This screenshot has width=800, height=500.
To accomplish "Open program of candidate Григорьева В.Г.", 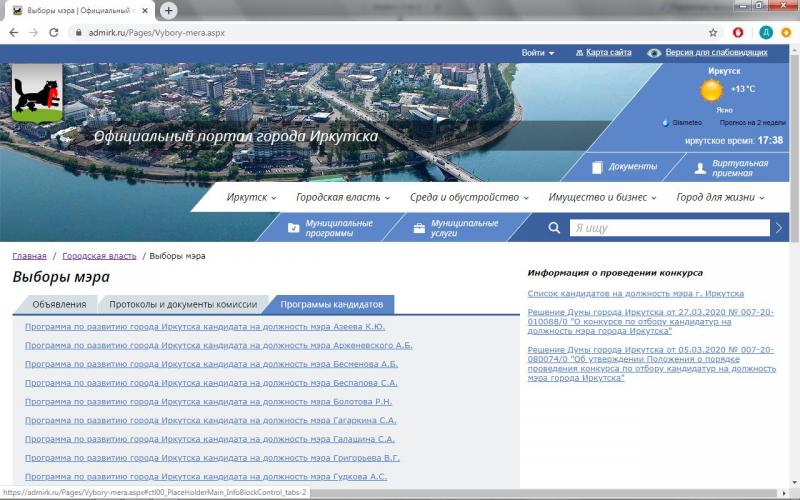I will pyautogui.click(x=212, y=458).
